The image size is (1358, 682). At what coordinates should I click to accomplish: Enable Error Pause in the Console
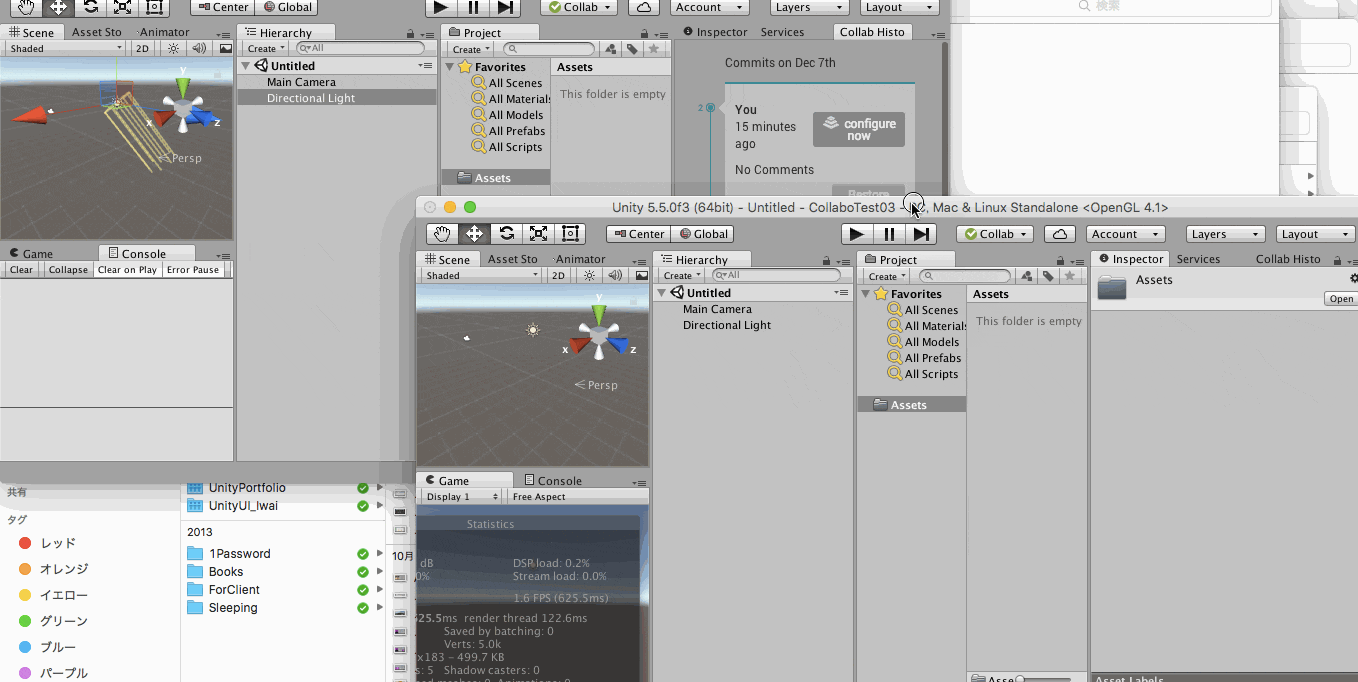pyautogui.click(x=193, y=269)
